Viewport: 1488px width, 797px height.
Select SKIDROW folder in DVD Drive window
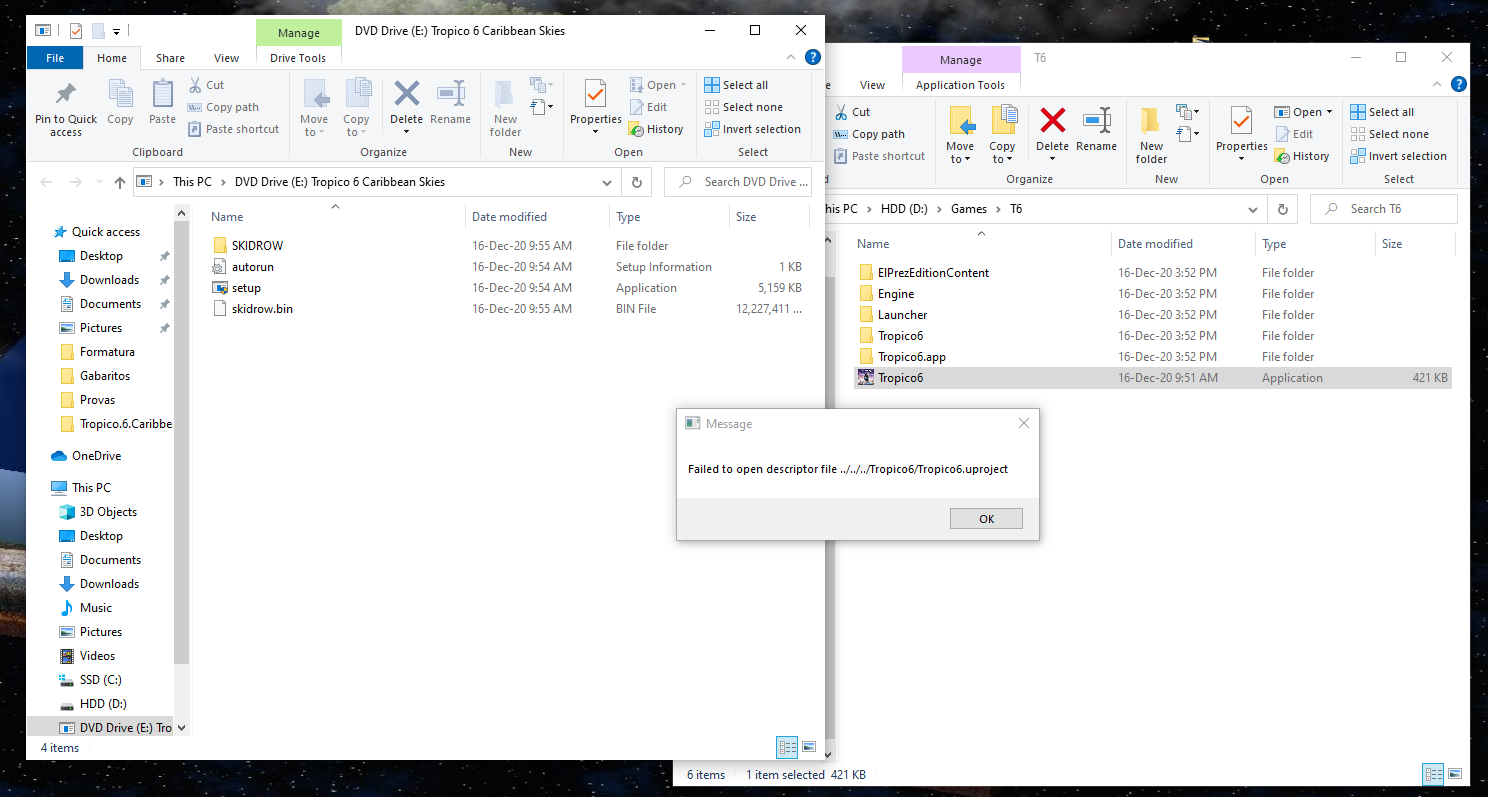tap(257, 246)
